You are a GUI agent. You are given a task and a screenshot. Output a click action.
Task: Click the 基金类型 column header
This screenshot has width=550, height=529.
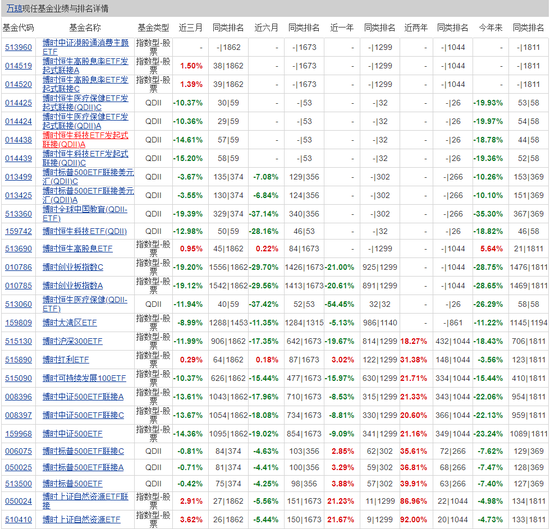[x=153, y=27]
